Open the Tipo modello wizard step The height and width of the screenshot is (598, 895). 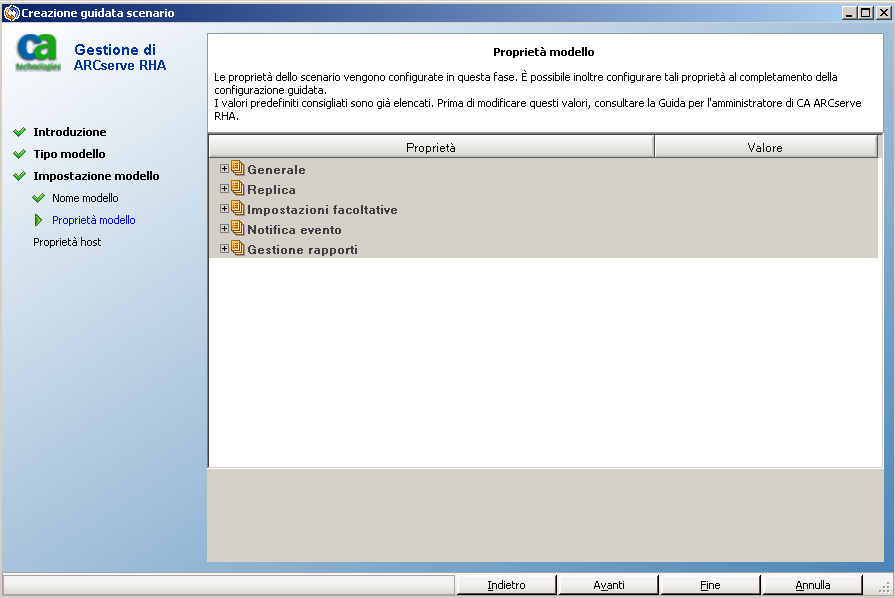69,154
